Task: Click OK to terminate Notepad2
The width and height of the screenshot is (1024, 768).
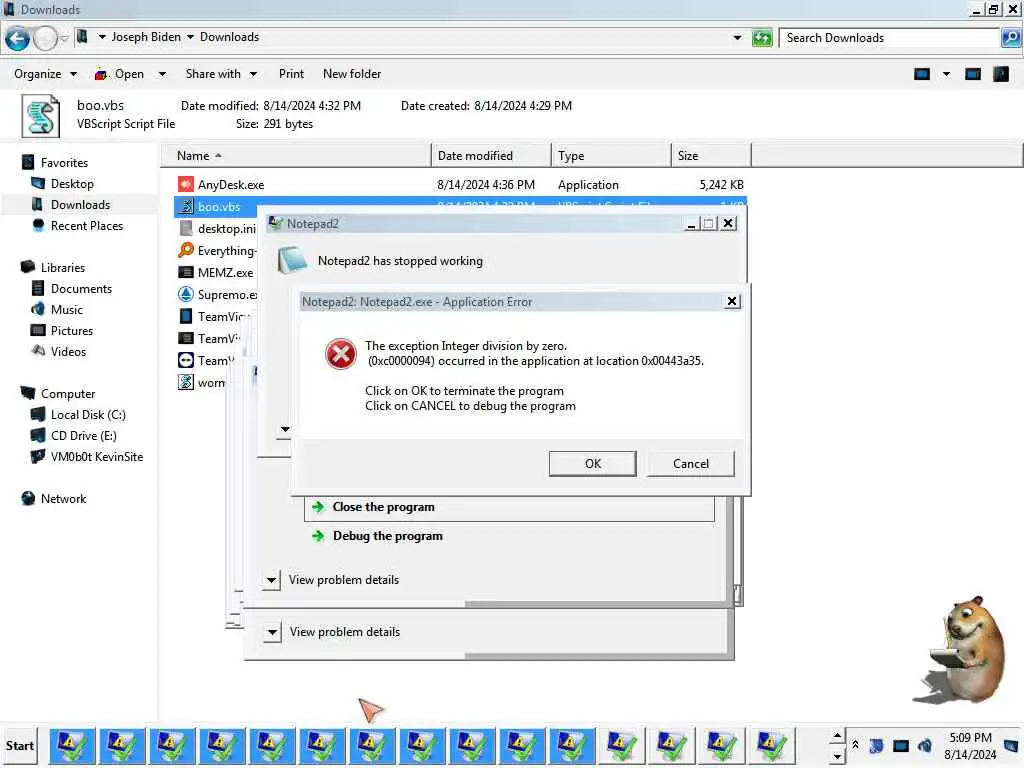Action: click(x=592, y=464)
